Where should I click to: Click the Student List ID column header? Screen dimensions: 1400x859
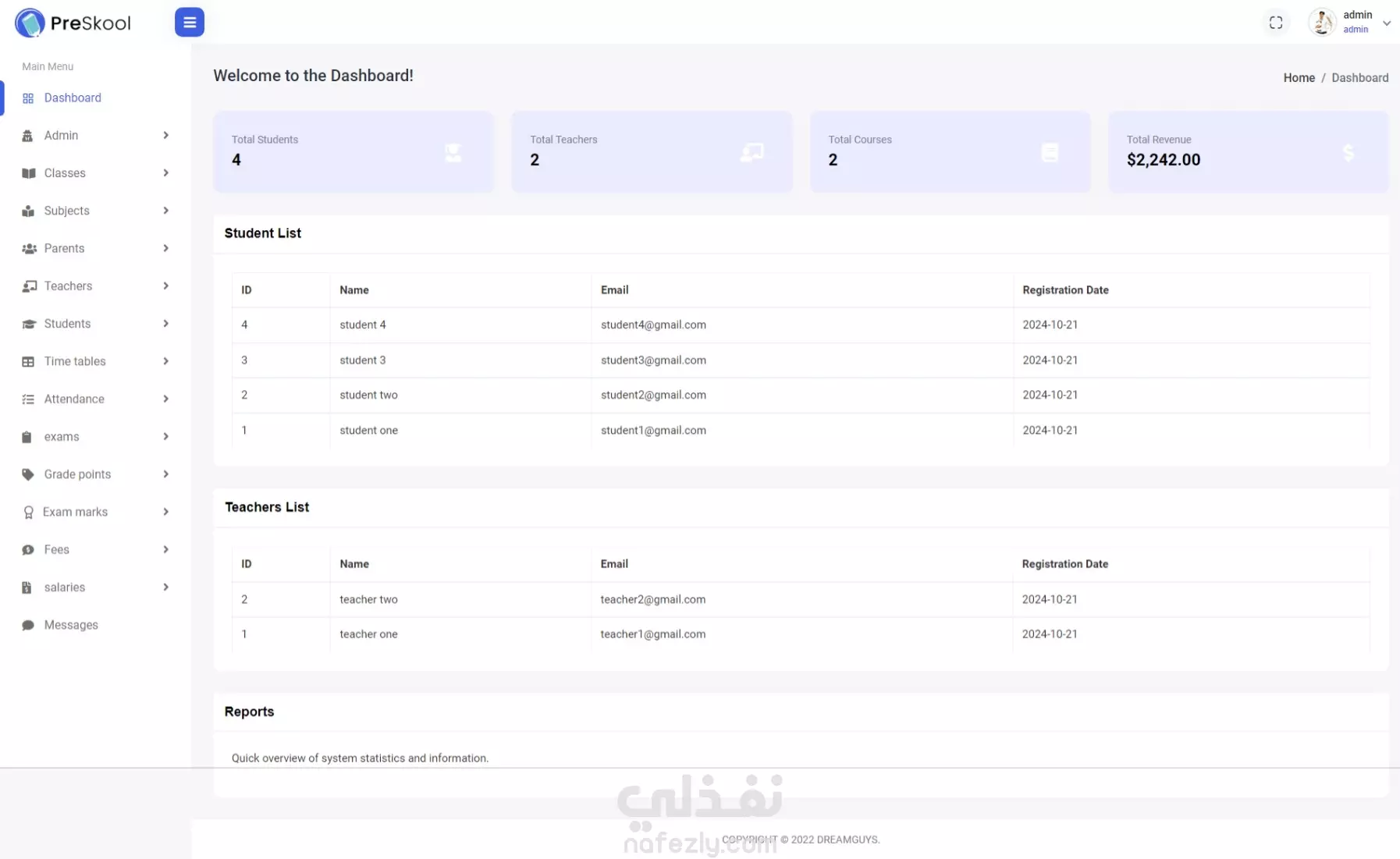(247, 289)
